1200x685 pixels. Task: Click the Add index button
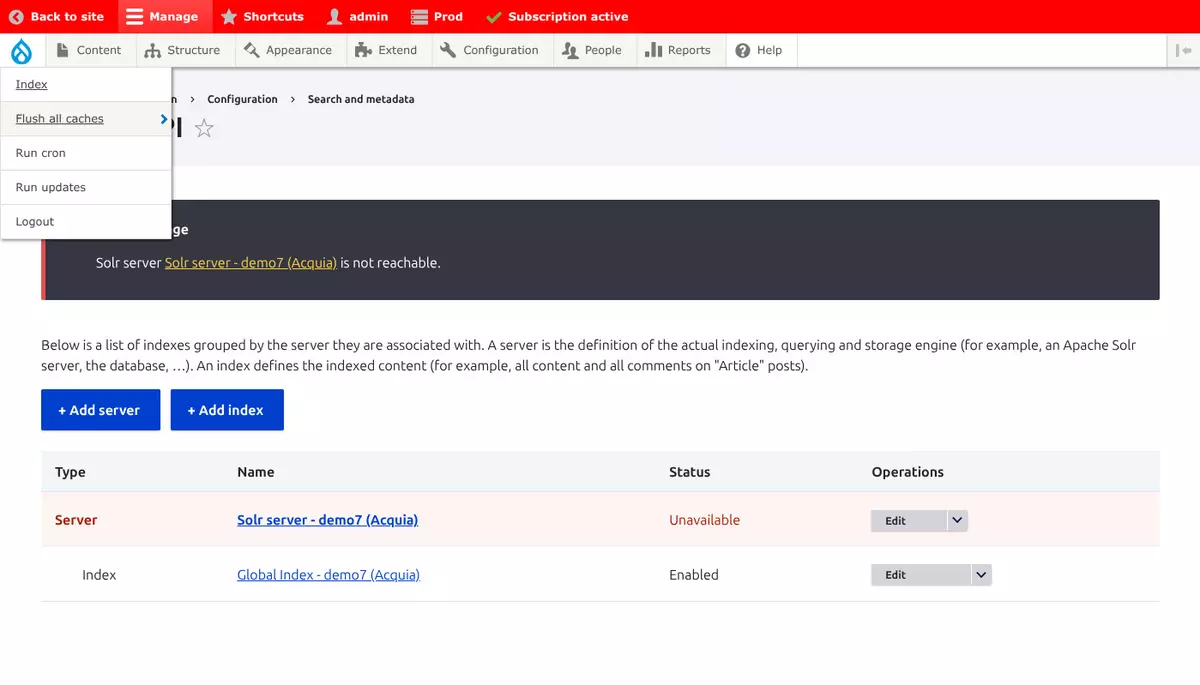tap(227, 410)
